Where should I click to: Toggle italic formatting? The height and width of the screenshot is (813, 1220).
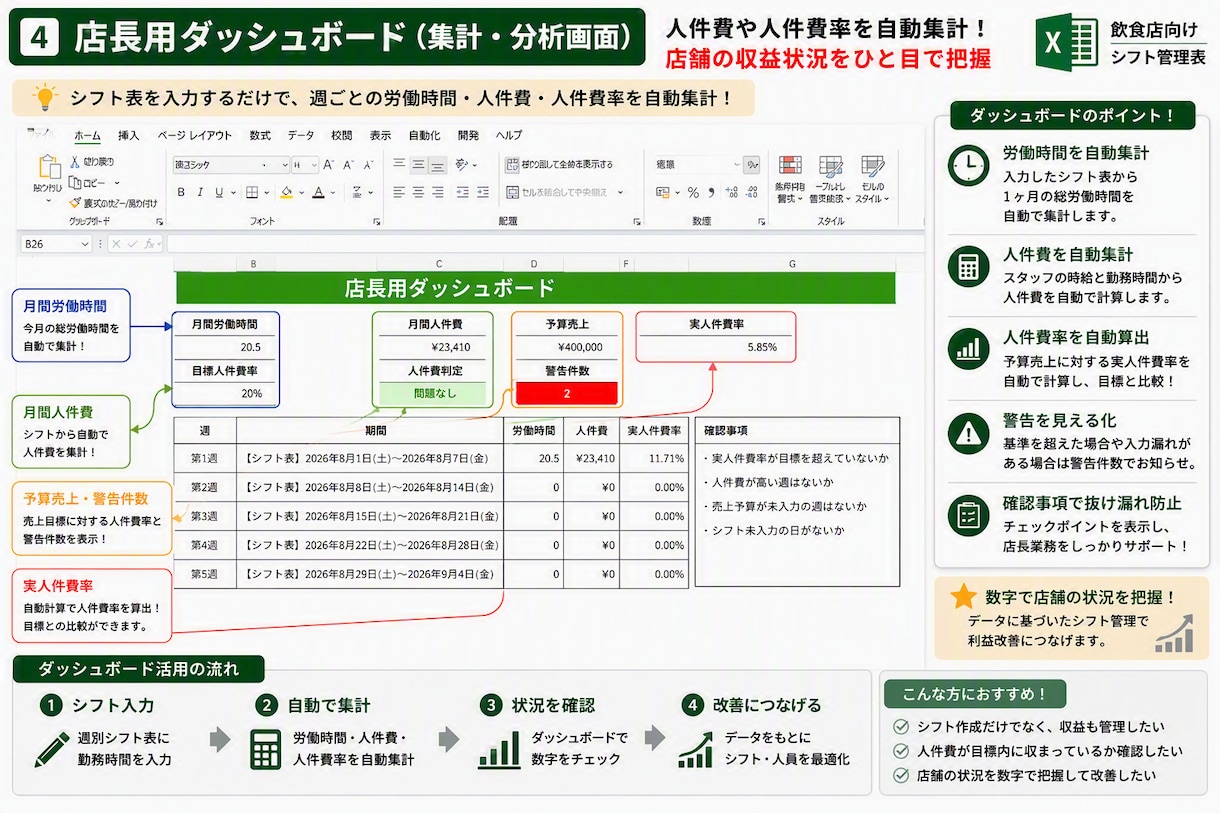200,193
